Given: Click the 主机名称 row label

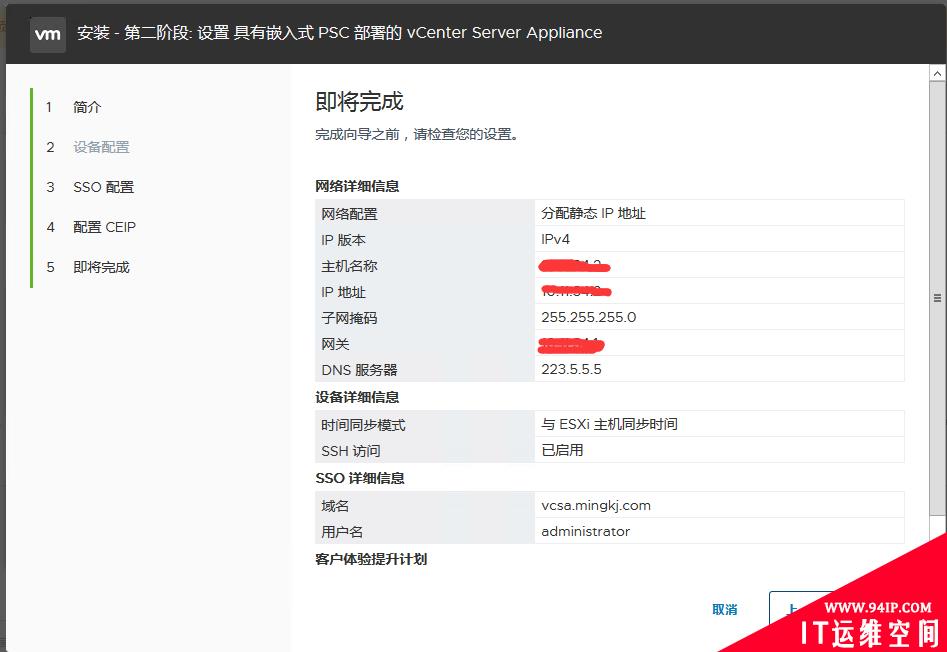Looking at the screenshot, I should (350, 266).
